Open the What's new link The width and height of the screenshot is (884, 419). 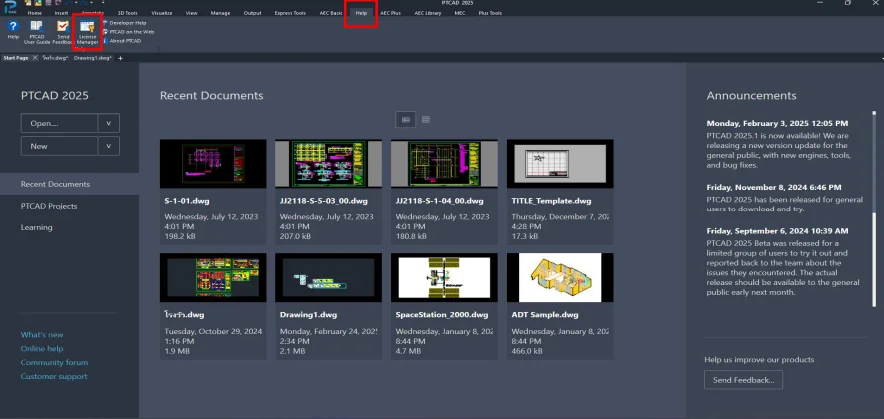pyautogui.click(x=42, y=334)
